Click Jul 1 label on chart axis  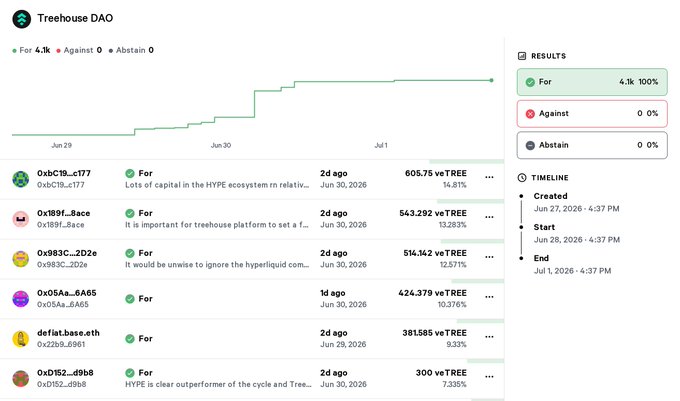pos(381,145)
